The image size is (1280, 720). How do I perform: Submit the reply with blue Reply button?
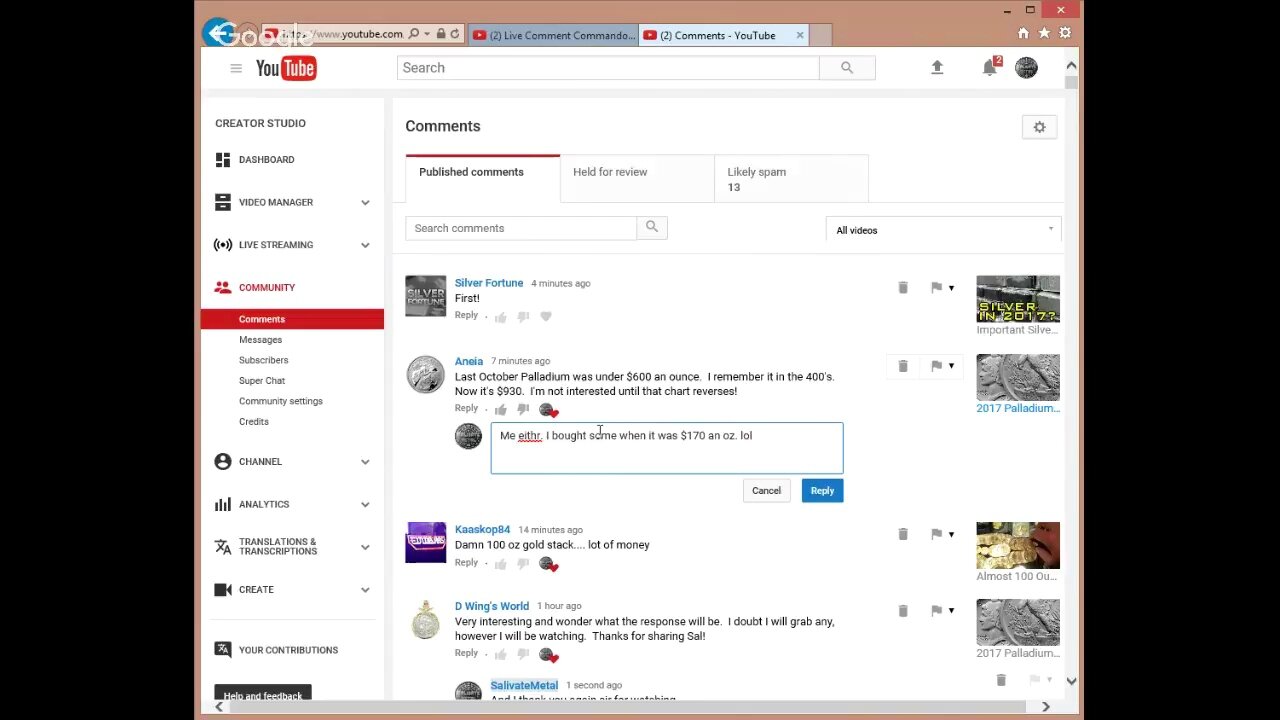coord(822,490)
